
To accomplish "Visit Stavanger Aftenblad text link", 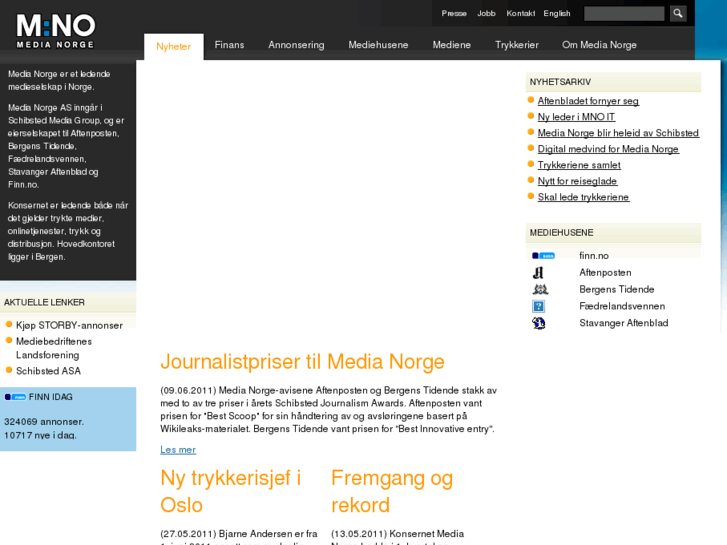I will coord(624,323).
